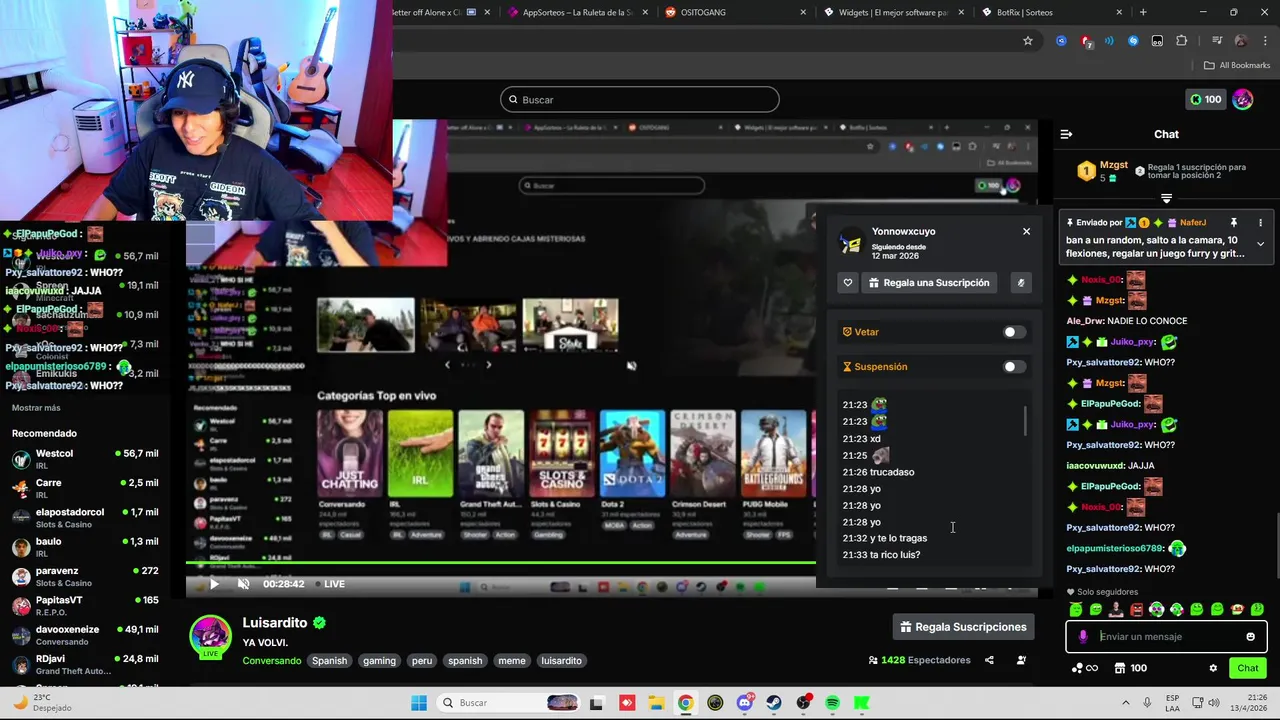
Task: Select the meme tag
Action: point(512,661)
